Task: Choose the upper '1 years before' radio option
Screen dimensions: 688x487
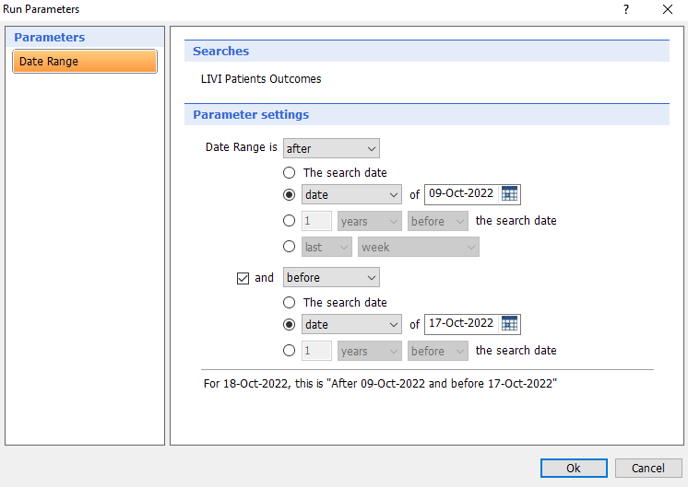Action: (x=289, y=221)
